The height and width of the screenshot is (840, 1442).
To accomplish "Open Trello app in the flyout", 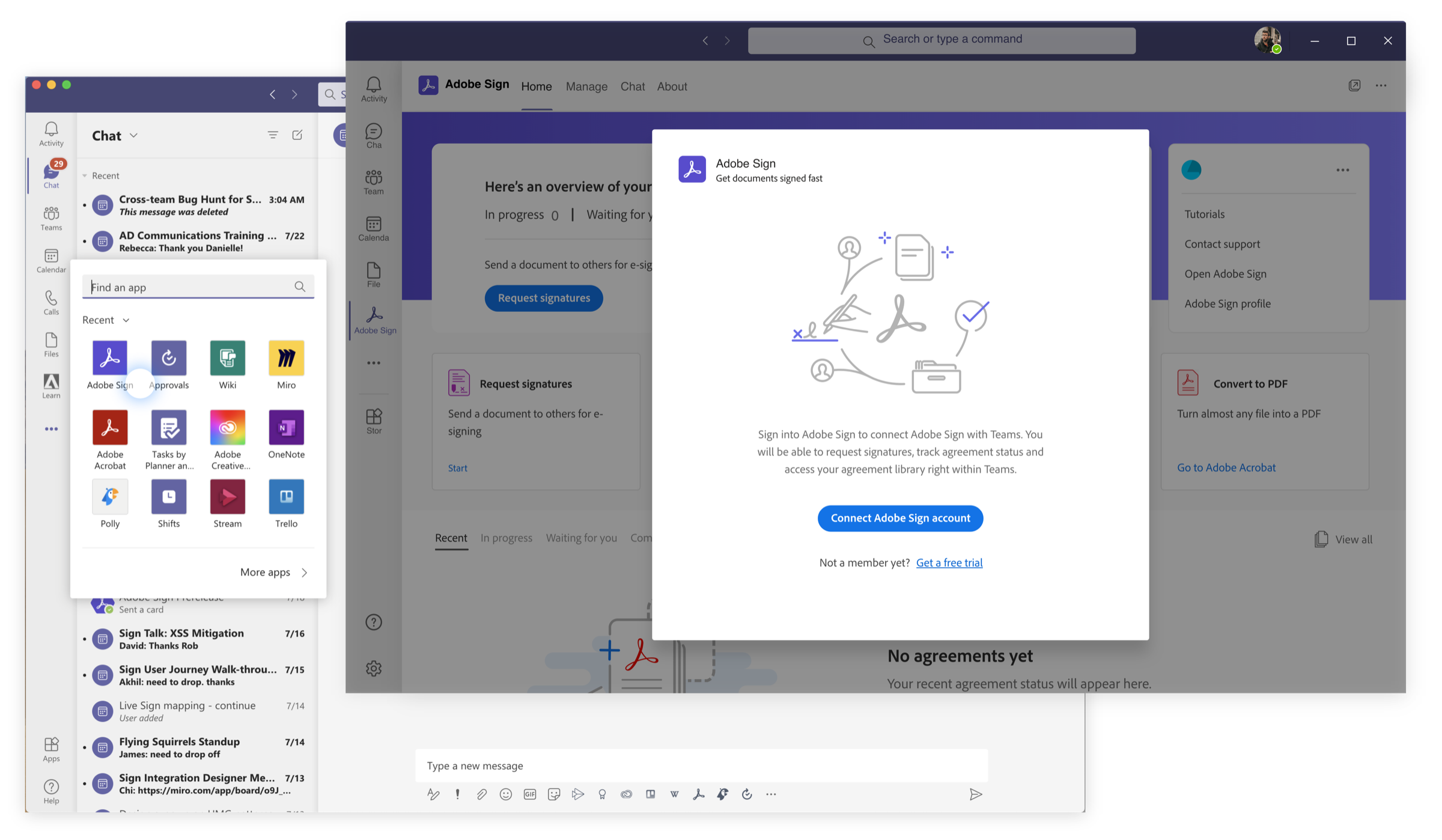I will [286, 504].
